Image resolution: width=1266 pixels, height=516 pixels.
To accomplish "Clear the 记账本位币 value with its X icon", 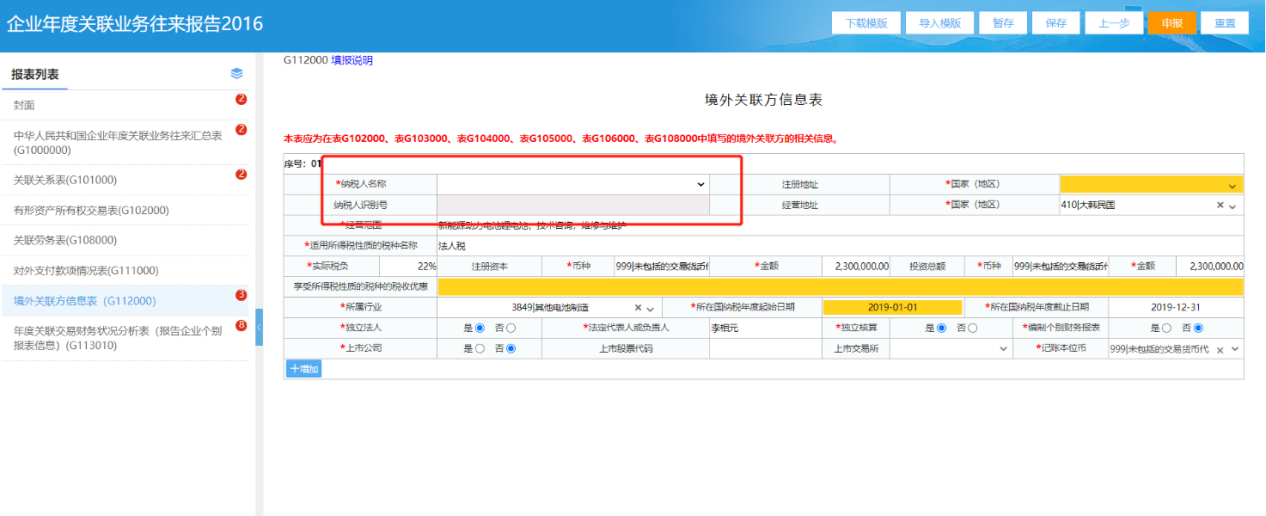I will [1220, 349].
